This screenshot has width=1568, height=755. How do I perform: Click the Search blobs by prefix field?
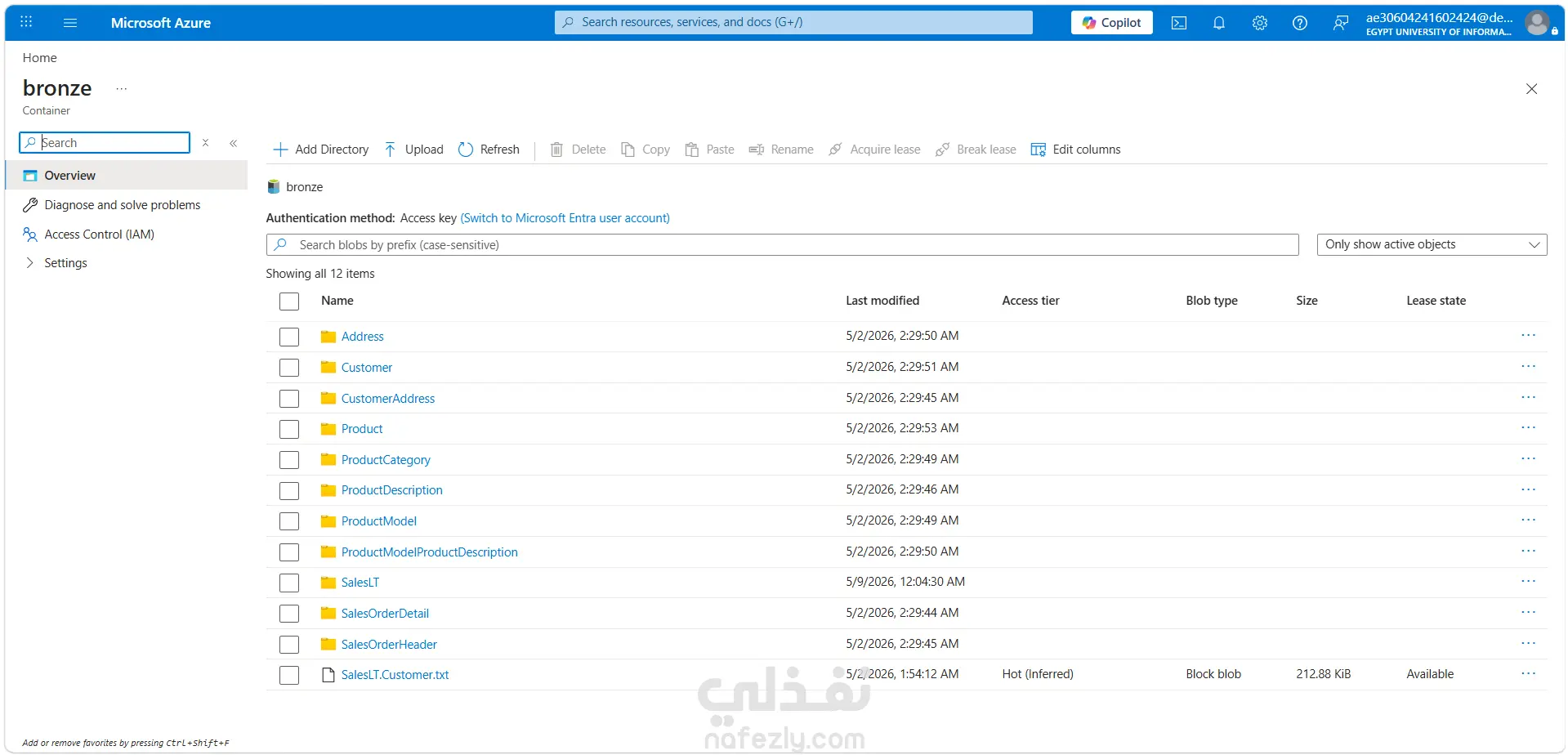782,245
